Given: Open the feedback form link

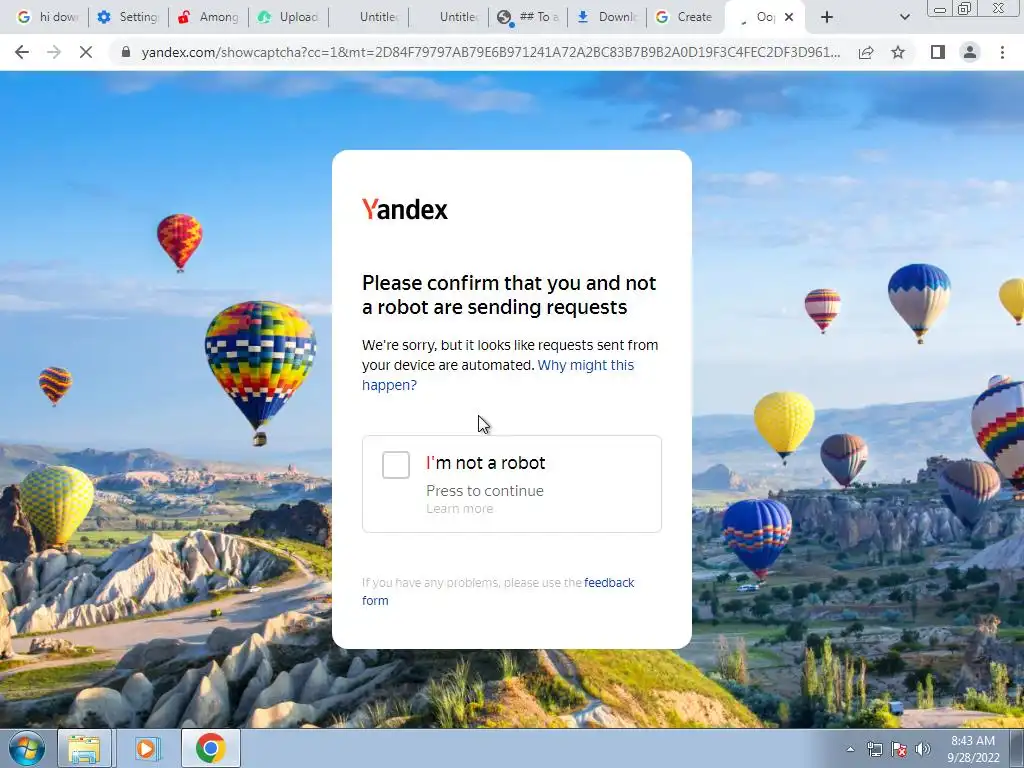Looking at the screenshot, I should click(498, 591).
